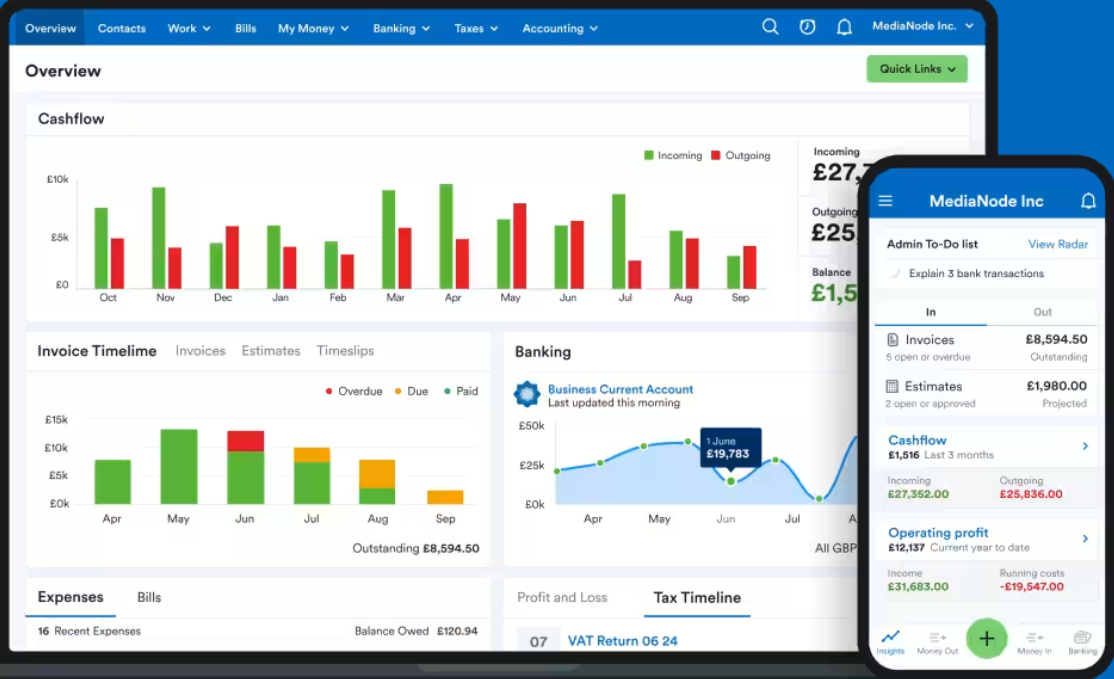This screenshot has width=1114, height=679.
Task: Switch to the Timeslips tab
Action: pyautogui.click(x=345, y=351)
